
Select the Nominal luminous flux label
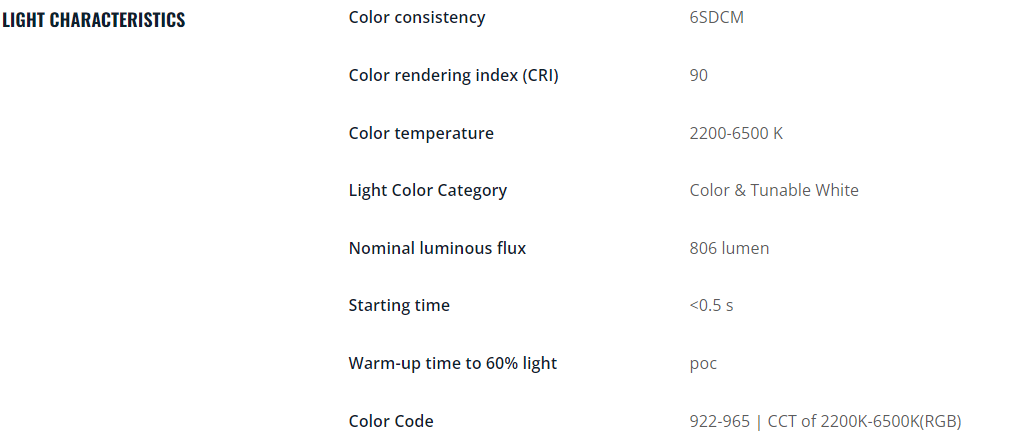[438, 248]
